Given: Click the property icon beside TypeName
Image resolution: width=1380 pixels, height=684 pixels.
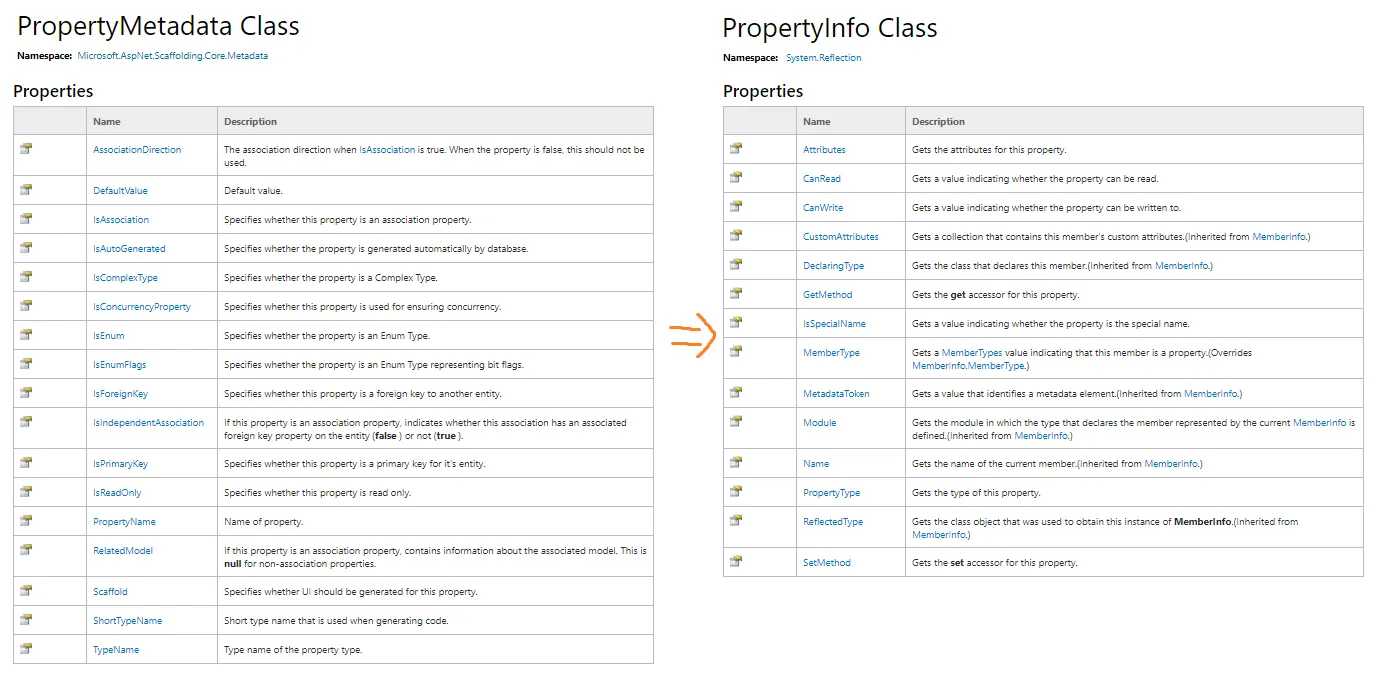Looking at the screenshot, I should (x=26, y=649).
